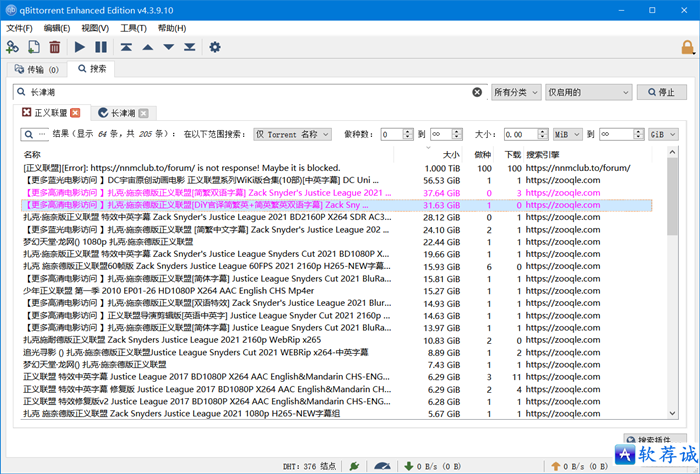
Task: Open 仅 Torrent 名称 search scope dropdown
Action: click(292, 134)
